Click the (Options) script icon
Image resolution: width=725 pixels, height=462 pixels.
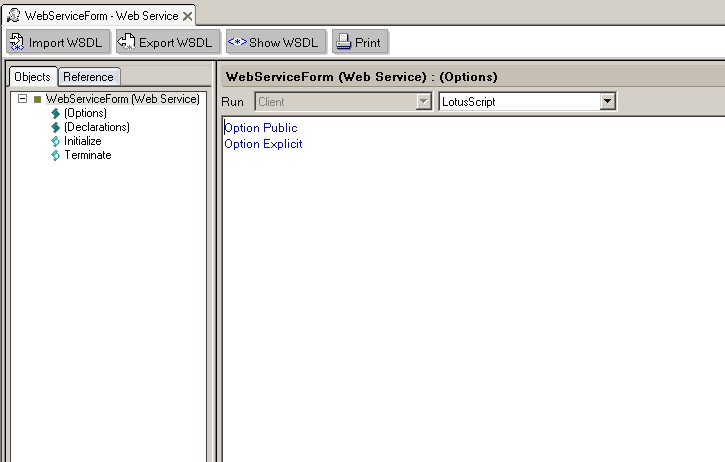click(55, 113)
